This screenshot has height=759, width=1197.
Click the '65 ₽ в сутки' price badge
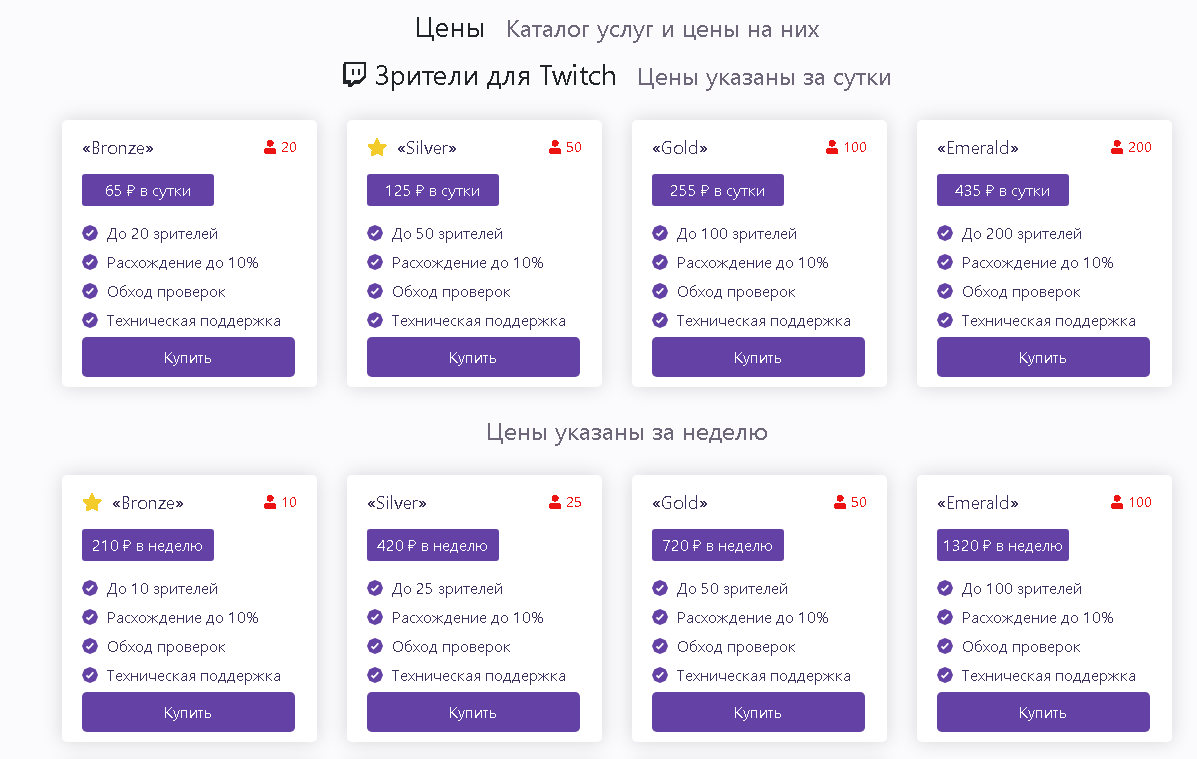(x=148, y=190)
